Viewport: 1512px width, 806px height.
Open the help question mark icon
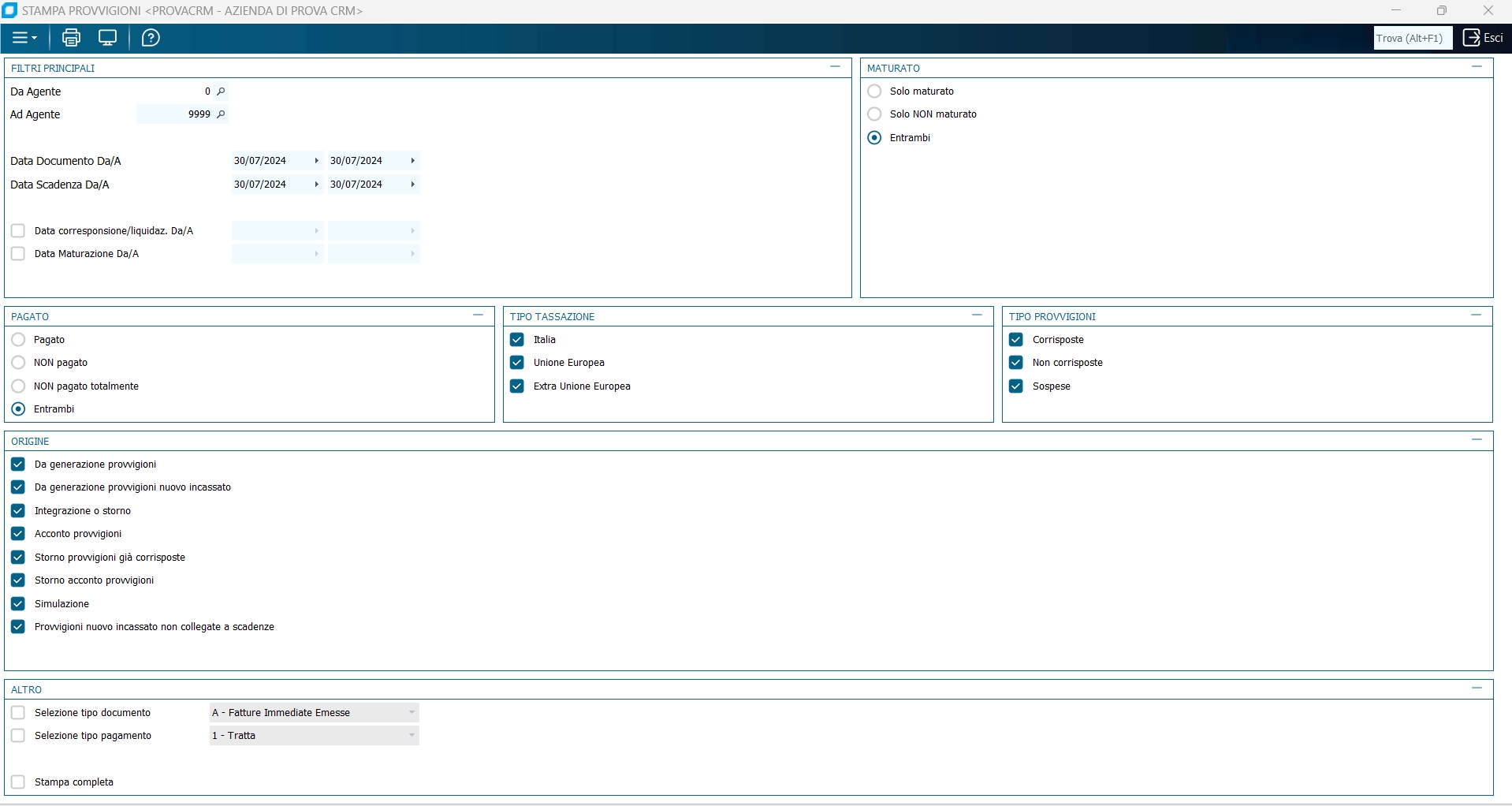(x=151, y=38)
